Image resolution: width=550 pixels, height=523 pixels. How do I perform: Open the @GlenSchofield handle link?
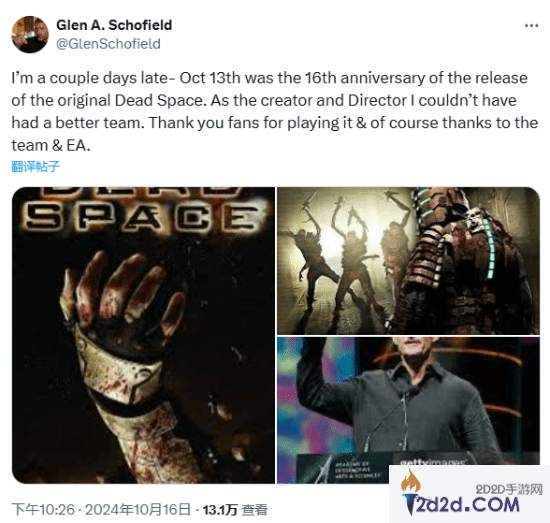tap(108, 44)
